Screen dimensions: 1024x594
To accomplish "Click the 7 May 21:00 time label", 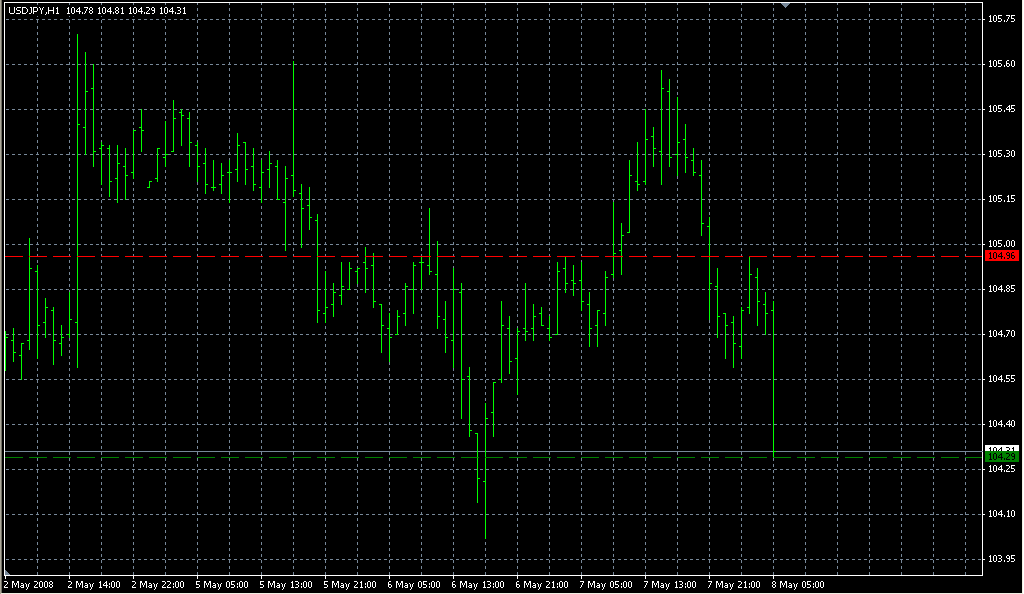I will 735,584.
